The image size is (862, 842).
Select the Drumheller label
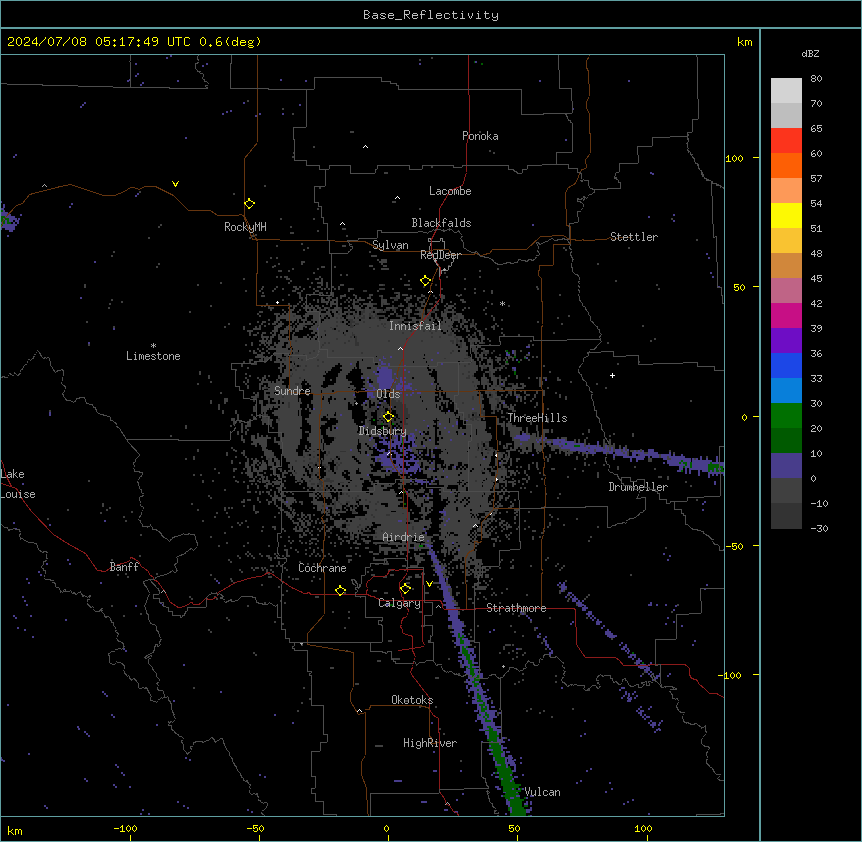638,487
